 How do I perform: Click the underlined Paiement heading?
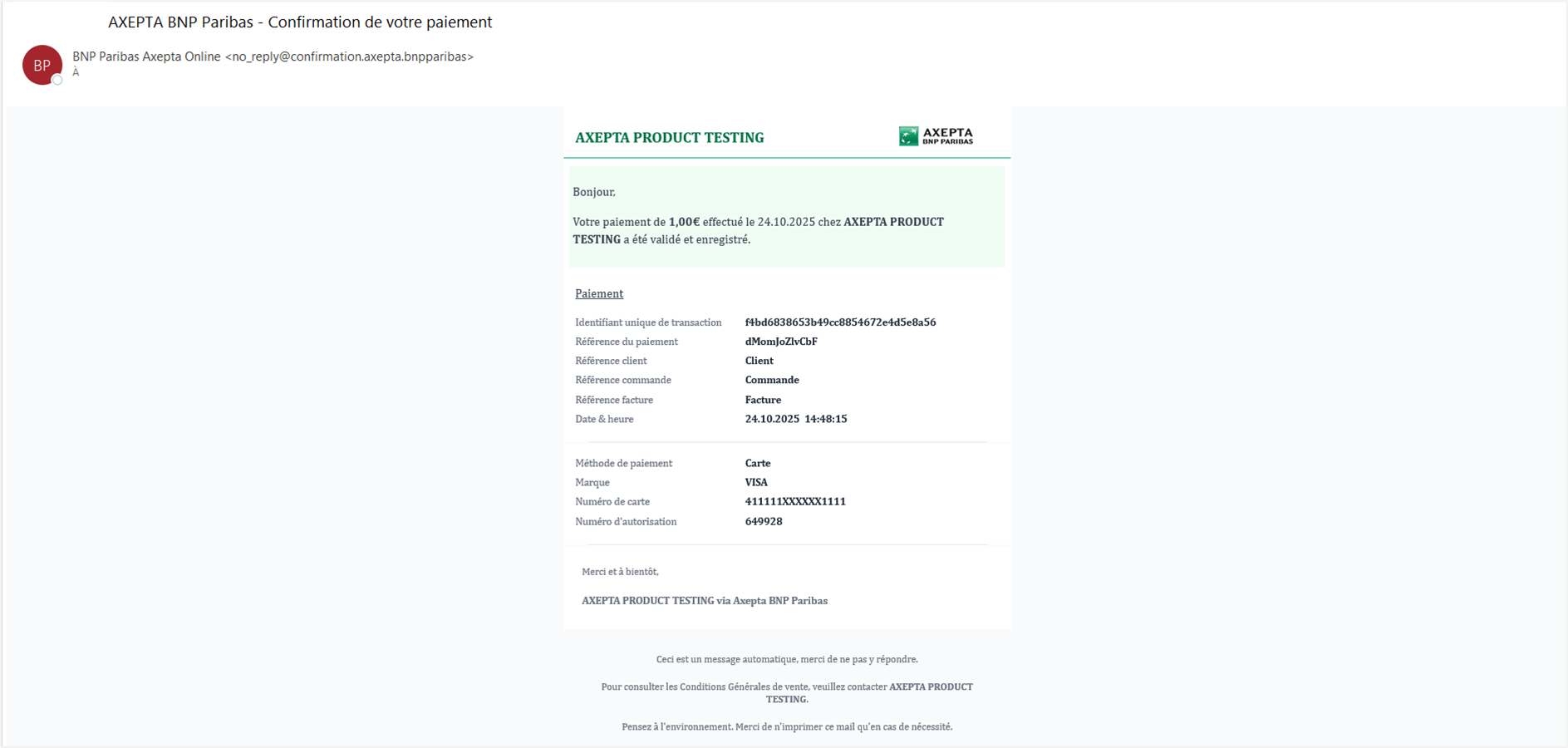[x=599, y=293]
